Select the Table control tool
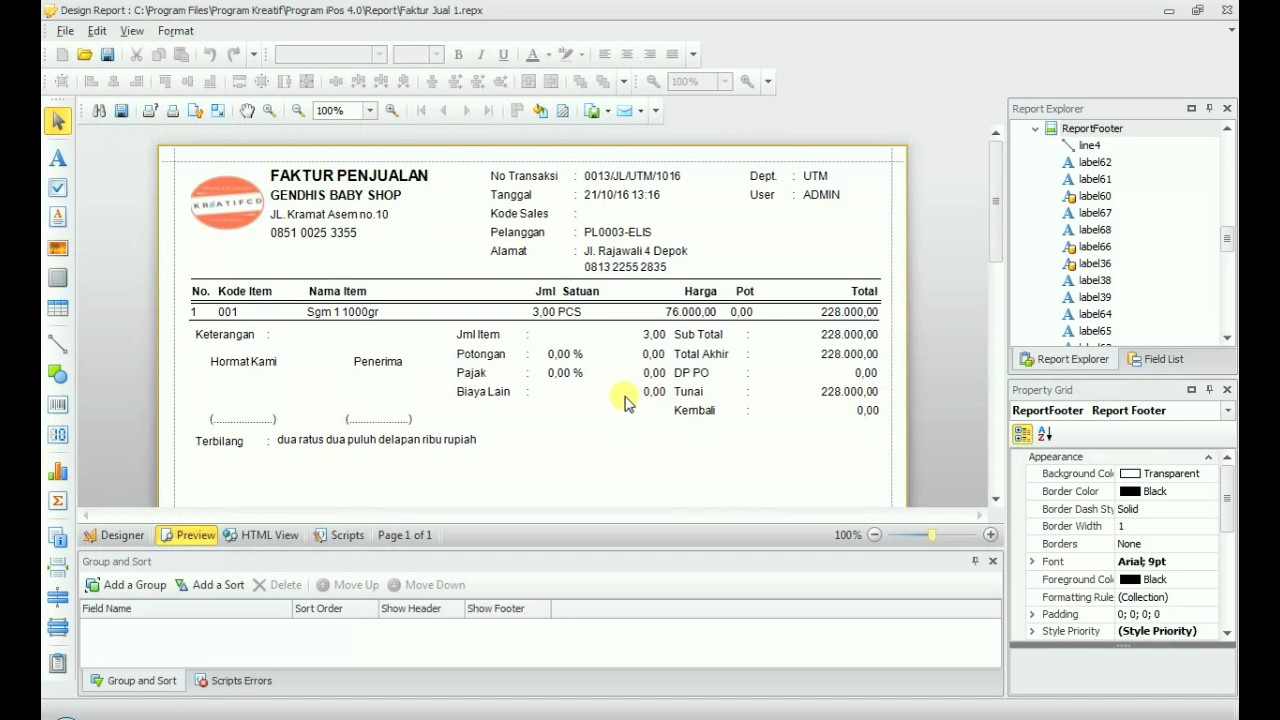 pos(57,309)
